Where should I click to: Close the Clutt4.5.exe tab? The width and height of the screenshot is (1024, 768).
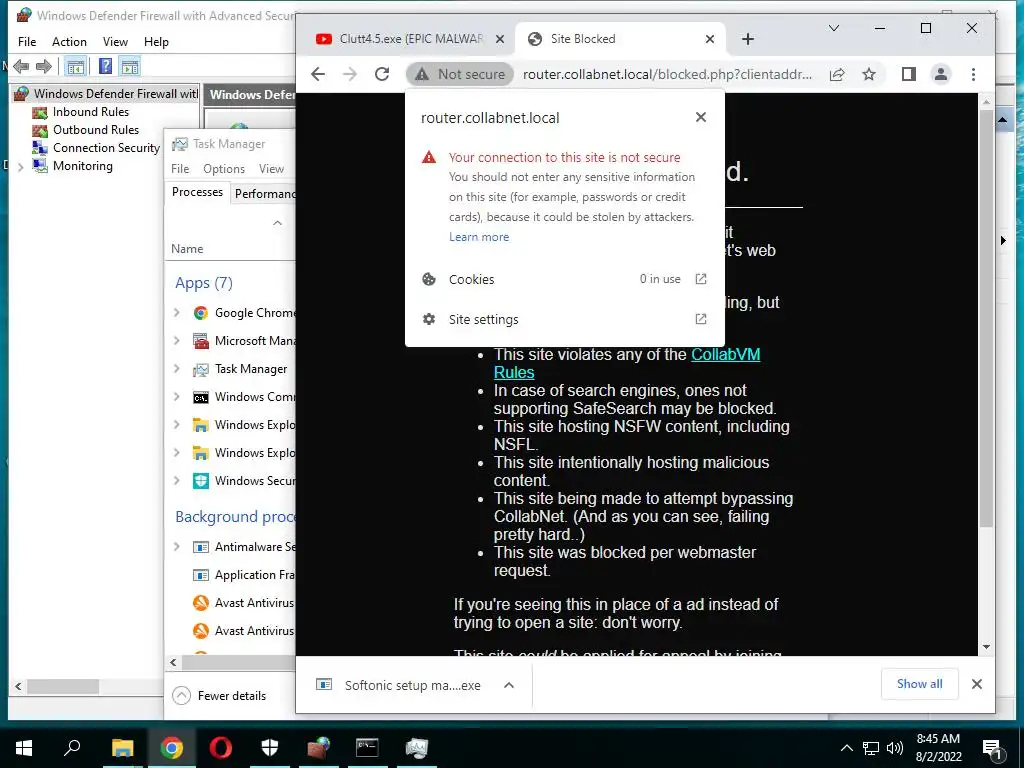point(500,39)
